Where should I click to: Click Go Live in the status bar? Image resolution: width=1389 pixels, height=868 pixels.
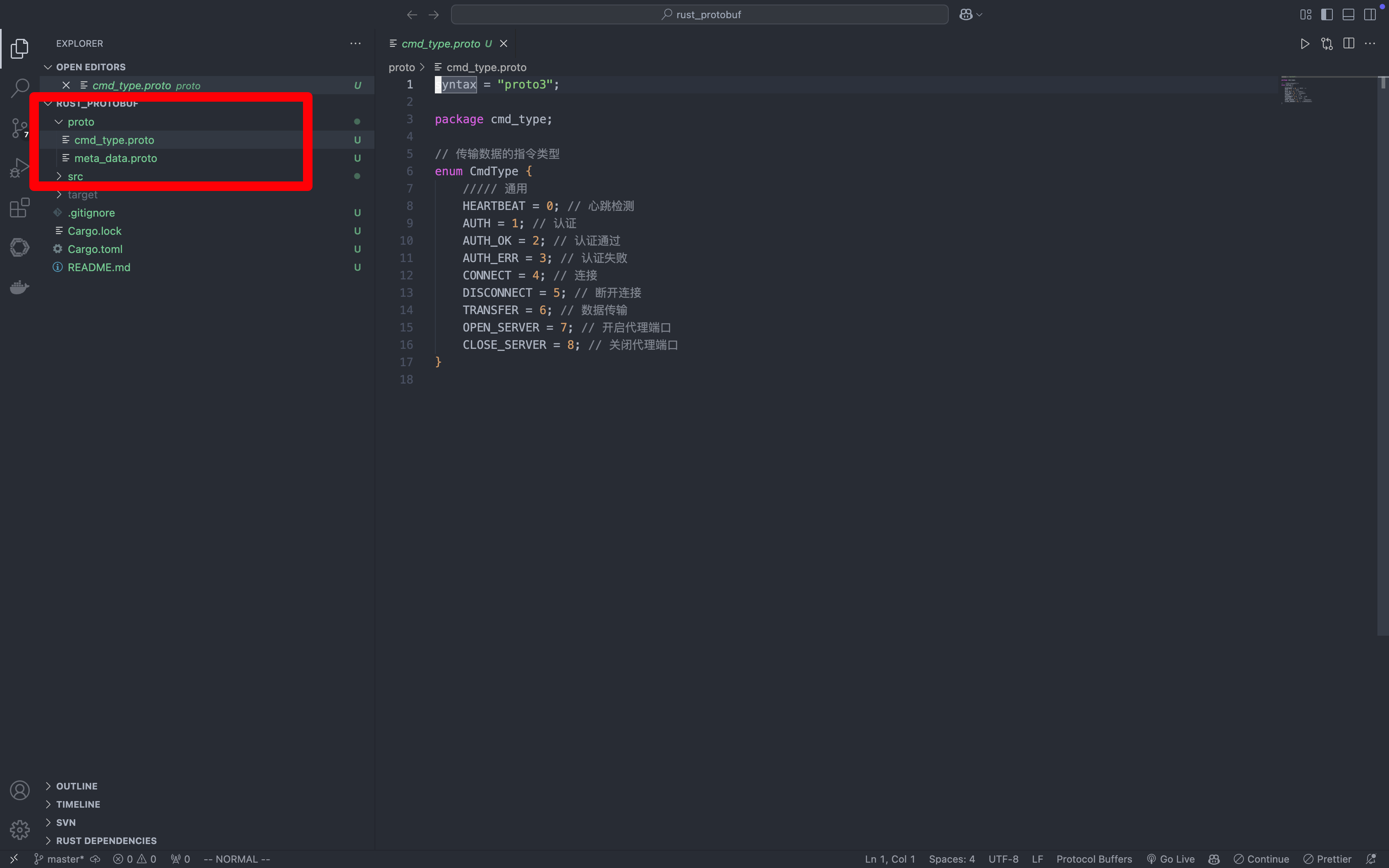click(x=1171, y=859)
